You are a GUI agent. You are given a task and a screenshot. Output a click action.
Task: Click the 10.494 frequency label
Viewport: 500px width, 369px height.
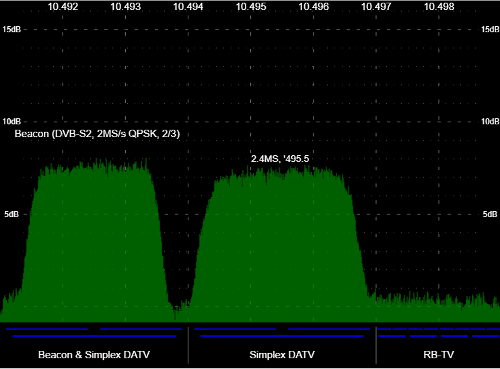(188, 6)
